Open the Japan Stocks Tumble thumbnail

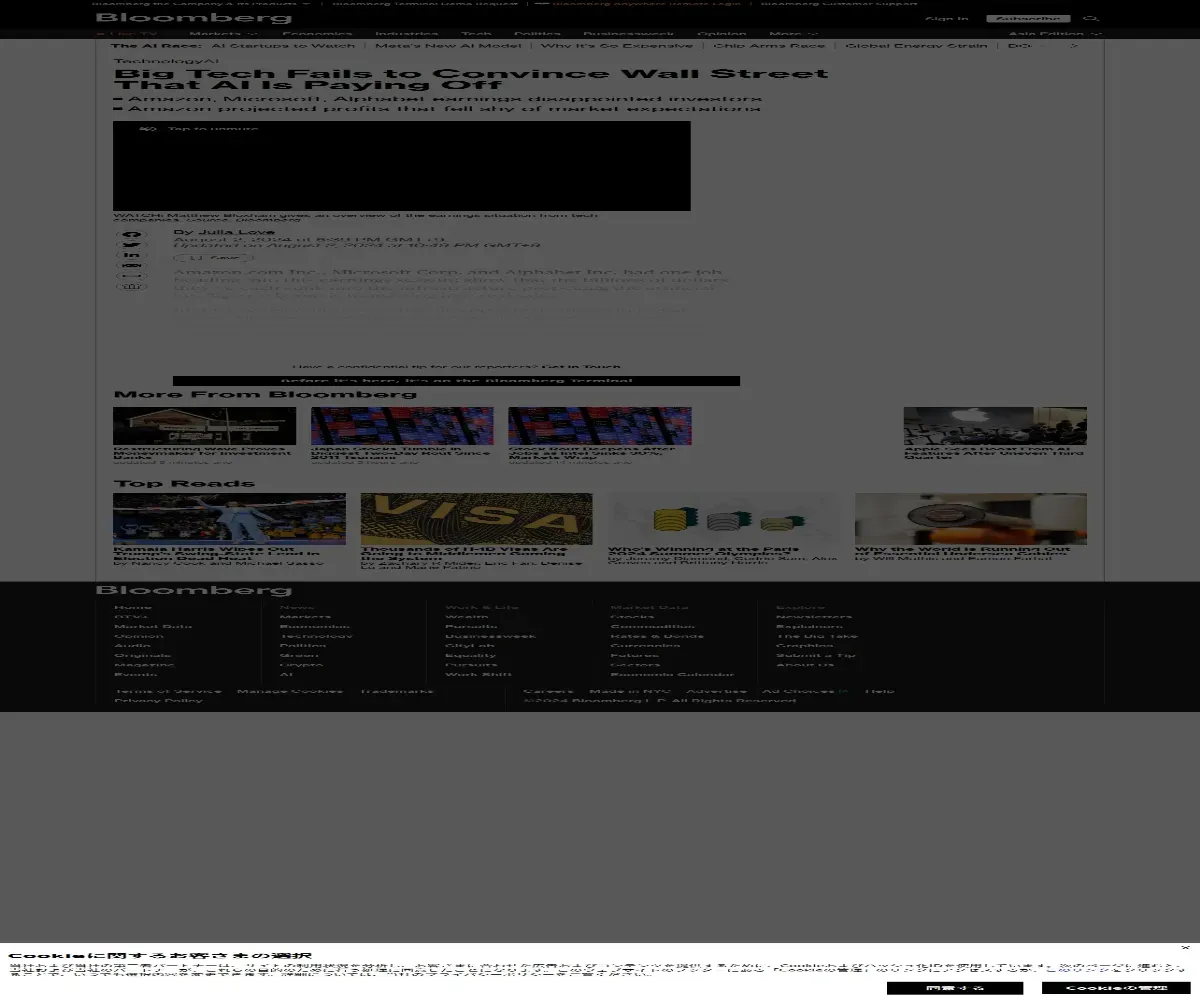[402, 426]
